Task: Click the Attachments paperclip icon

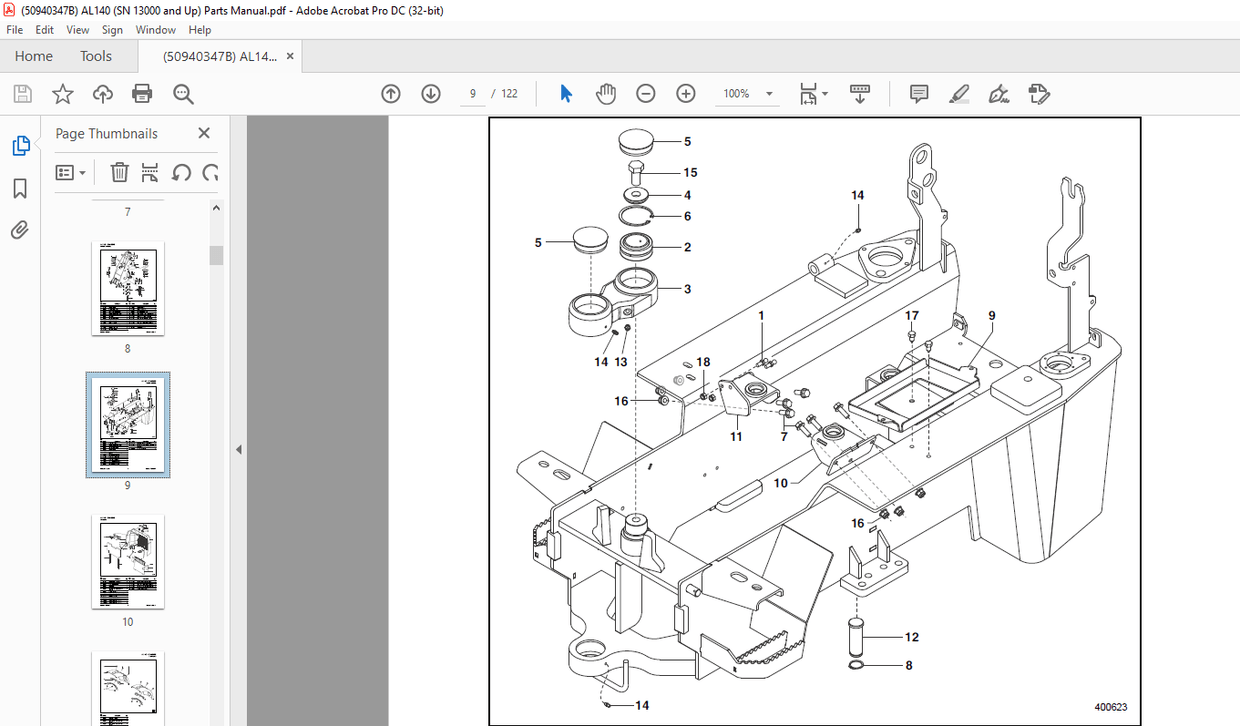Action: click(19, 230)
